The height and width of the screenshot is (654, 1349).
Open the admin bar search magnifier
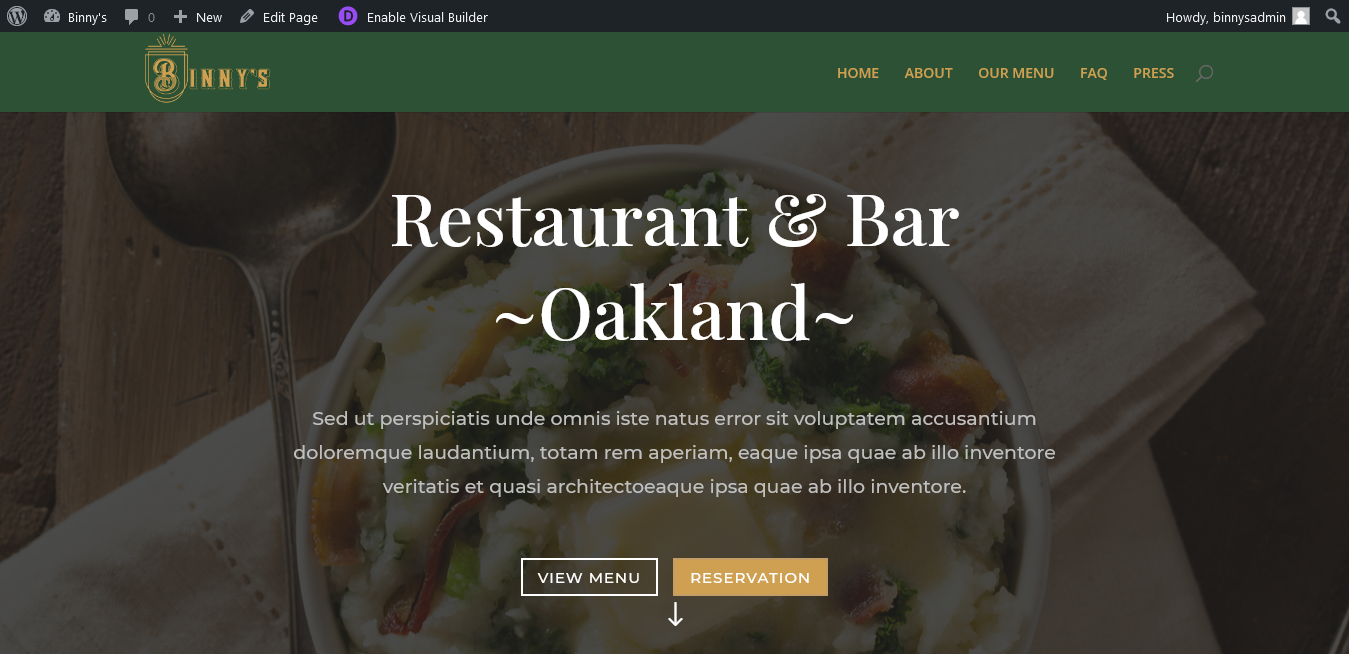click(x=1333, y=16)
